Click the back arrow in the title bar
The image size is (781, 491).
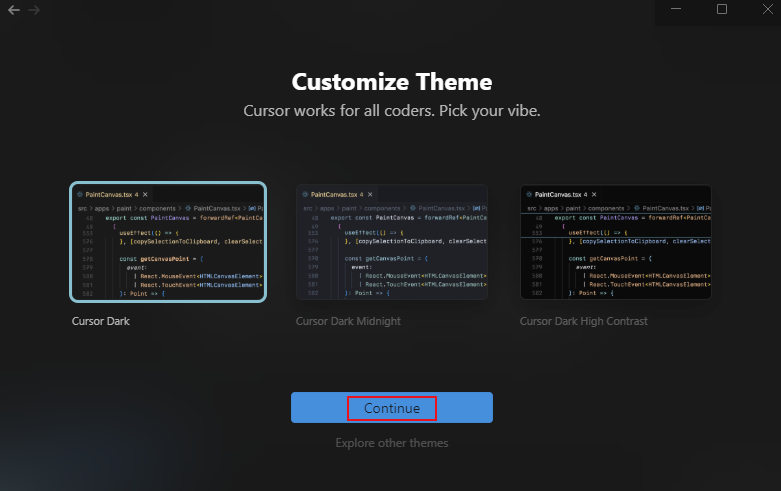pyautogui.click(x=13, y=9)
